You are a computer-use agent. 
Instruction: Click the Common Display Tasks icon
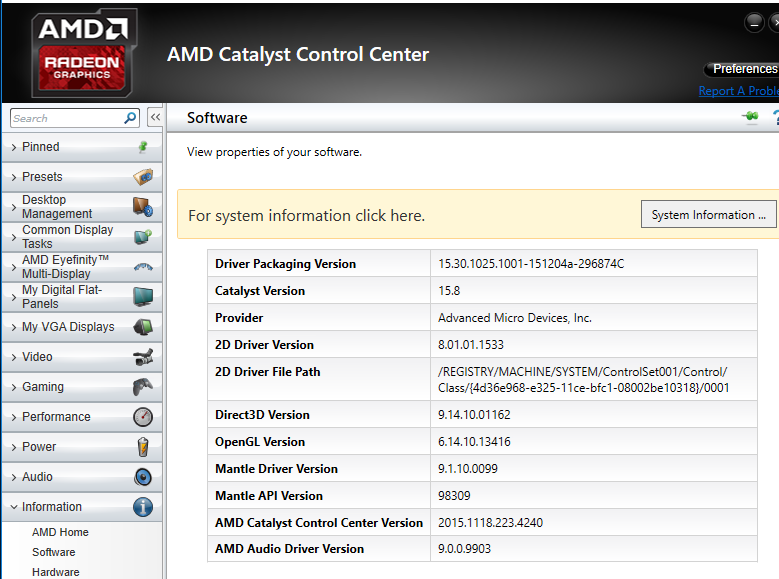(x=143, y=237)
